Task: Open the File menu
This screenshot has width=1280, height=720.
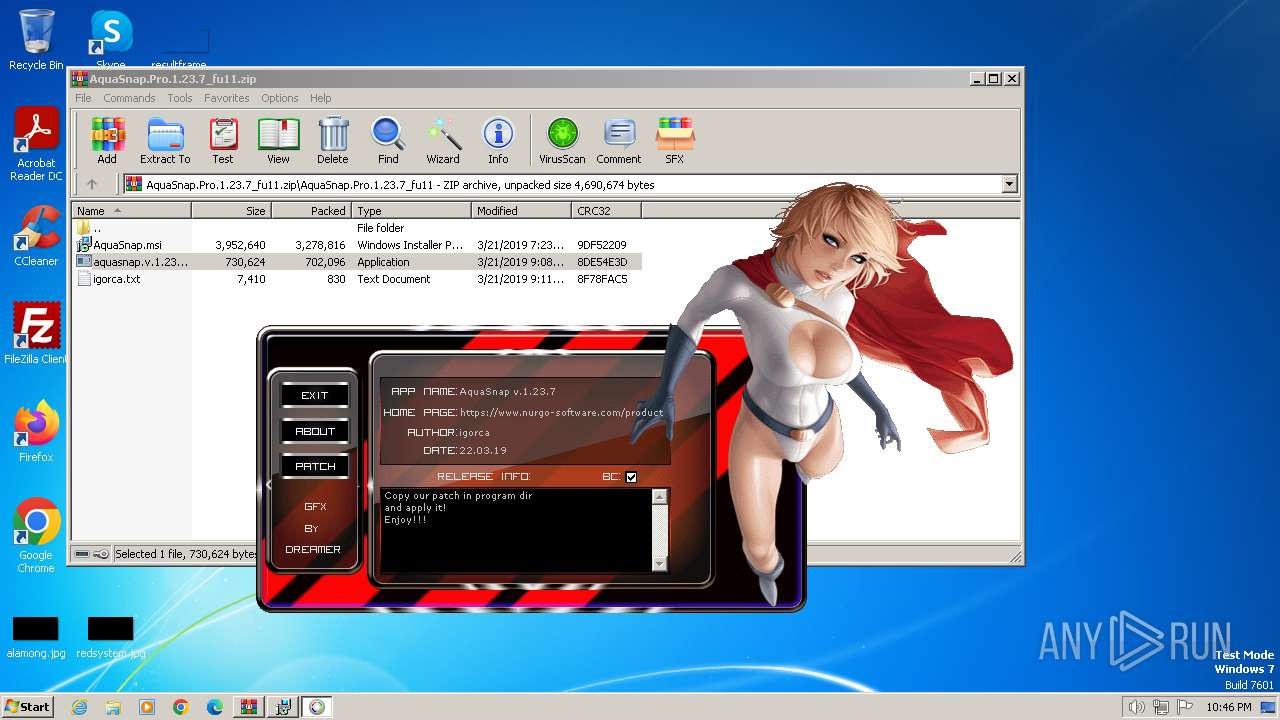Action: (x=83, y=98)
